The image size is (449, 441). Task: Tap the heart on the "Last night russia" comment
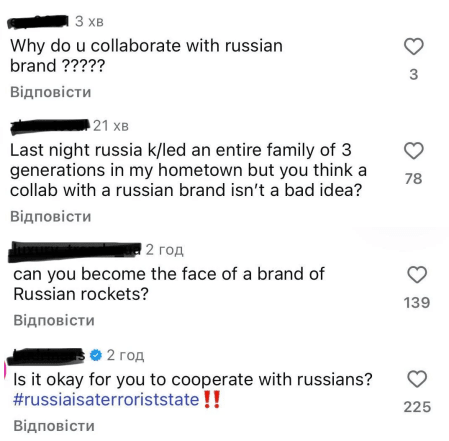point(414,151)
